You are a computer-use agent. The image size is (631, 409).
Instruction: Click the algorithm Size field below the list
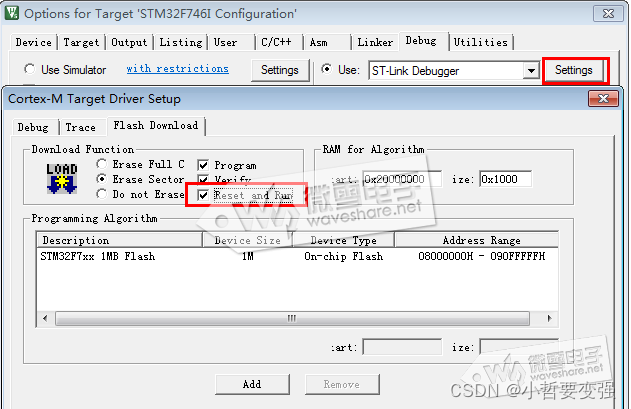519,347
